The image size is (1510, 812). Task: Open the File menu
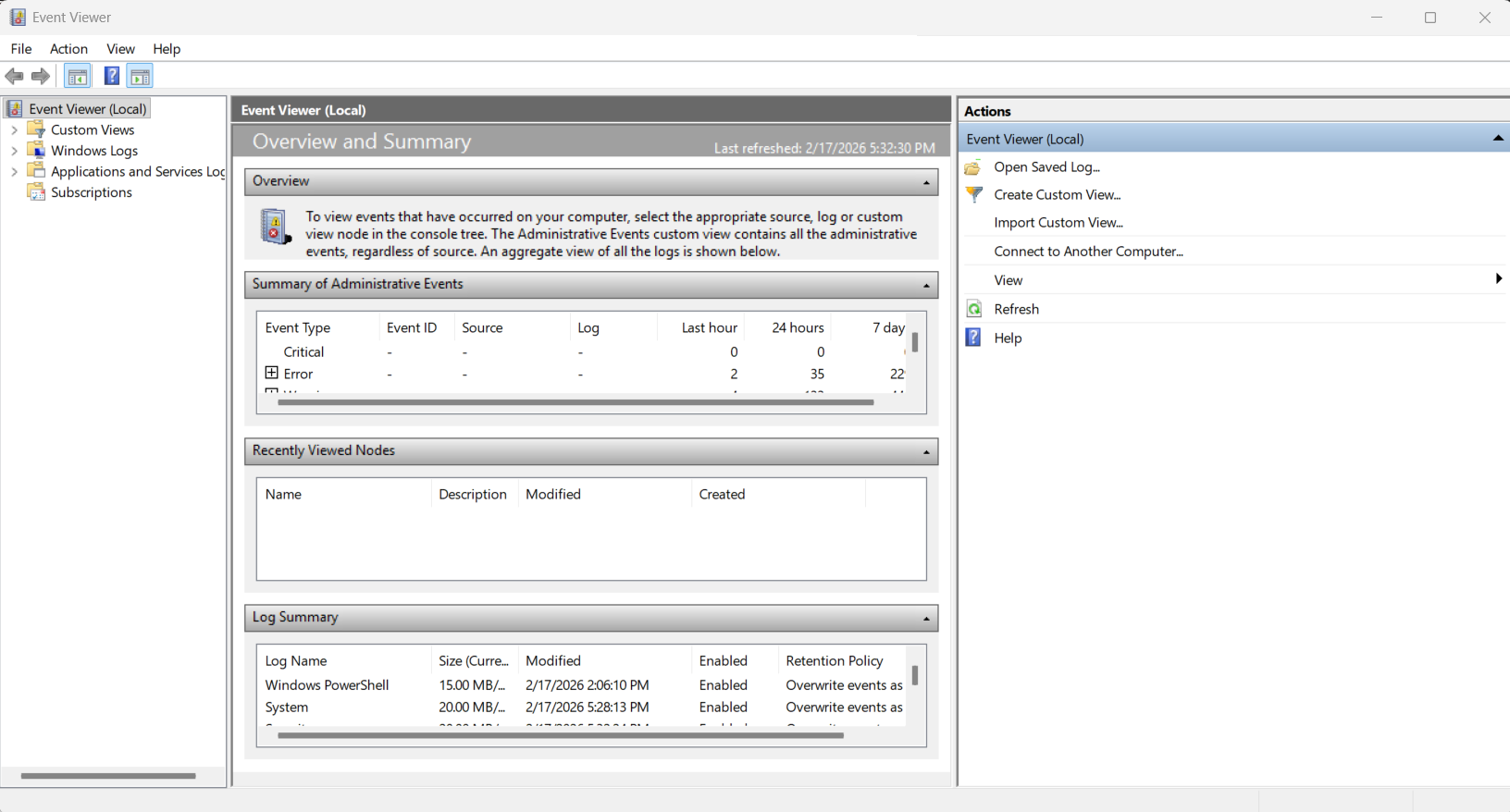21,49
